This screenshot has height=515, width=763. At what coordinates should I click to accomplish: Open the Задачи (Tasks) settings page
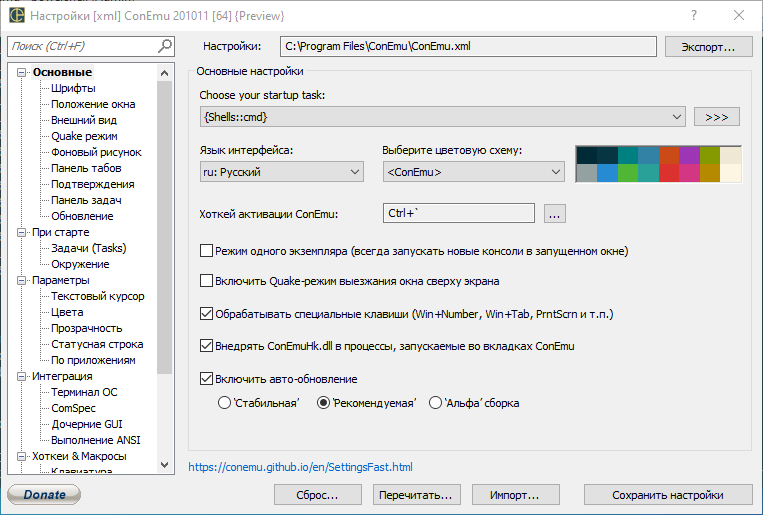pyautogui.click(x=89, y=248)
